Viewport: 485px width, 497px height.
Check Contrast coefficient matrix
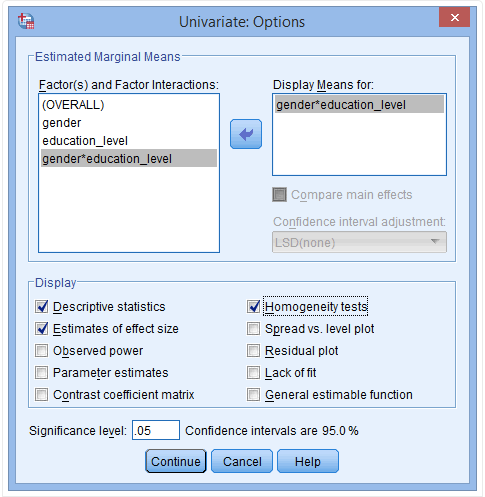(42, 395)
